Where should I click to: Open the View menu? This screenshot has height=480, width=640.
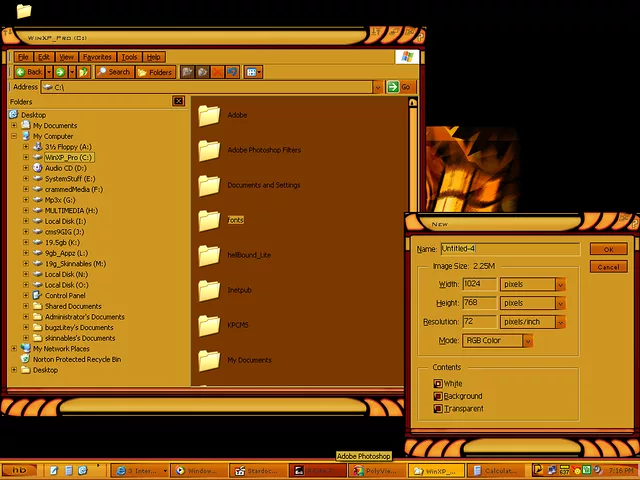[x=66, y=57]
